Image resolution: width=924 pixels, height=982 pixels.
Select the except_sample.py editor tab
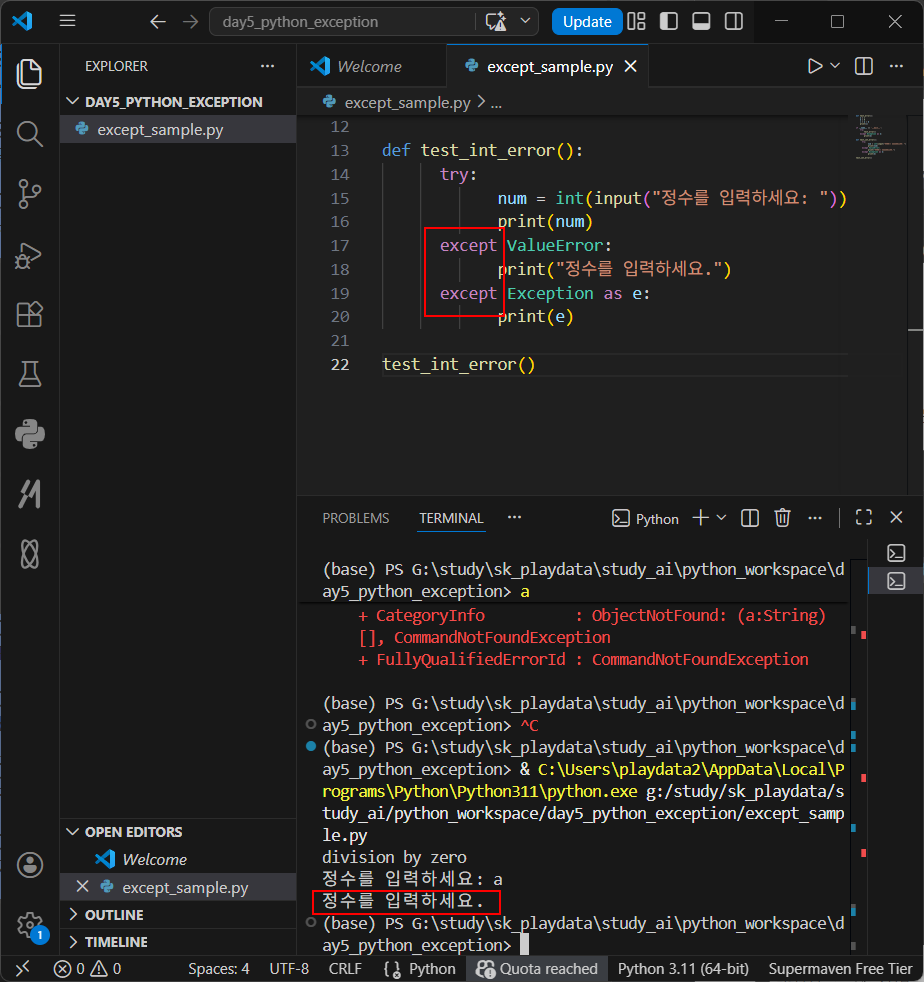[548, 66]
